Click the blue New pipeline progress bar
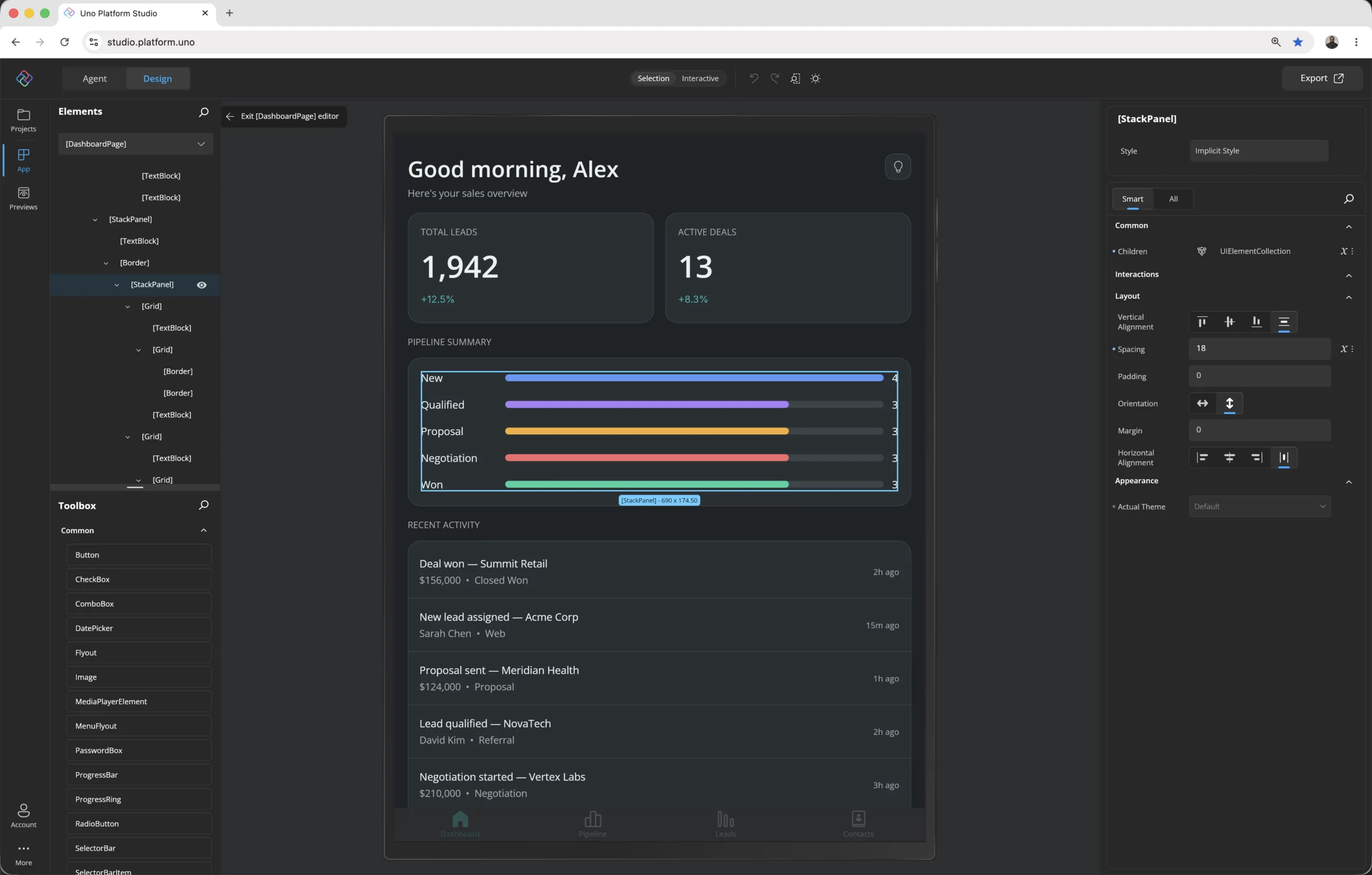 [x=694, y=377]
